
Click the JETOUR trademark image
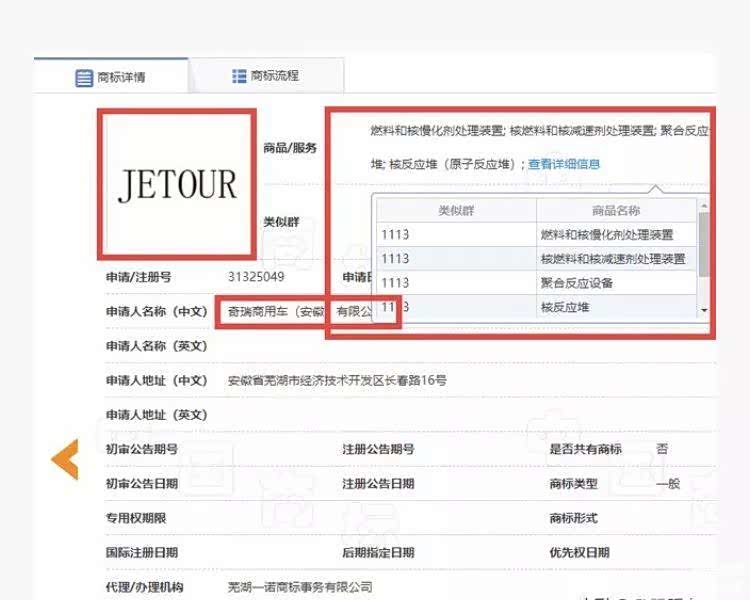click(x=177, y=184)
